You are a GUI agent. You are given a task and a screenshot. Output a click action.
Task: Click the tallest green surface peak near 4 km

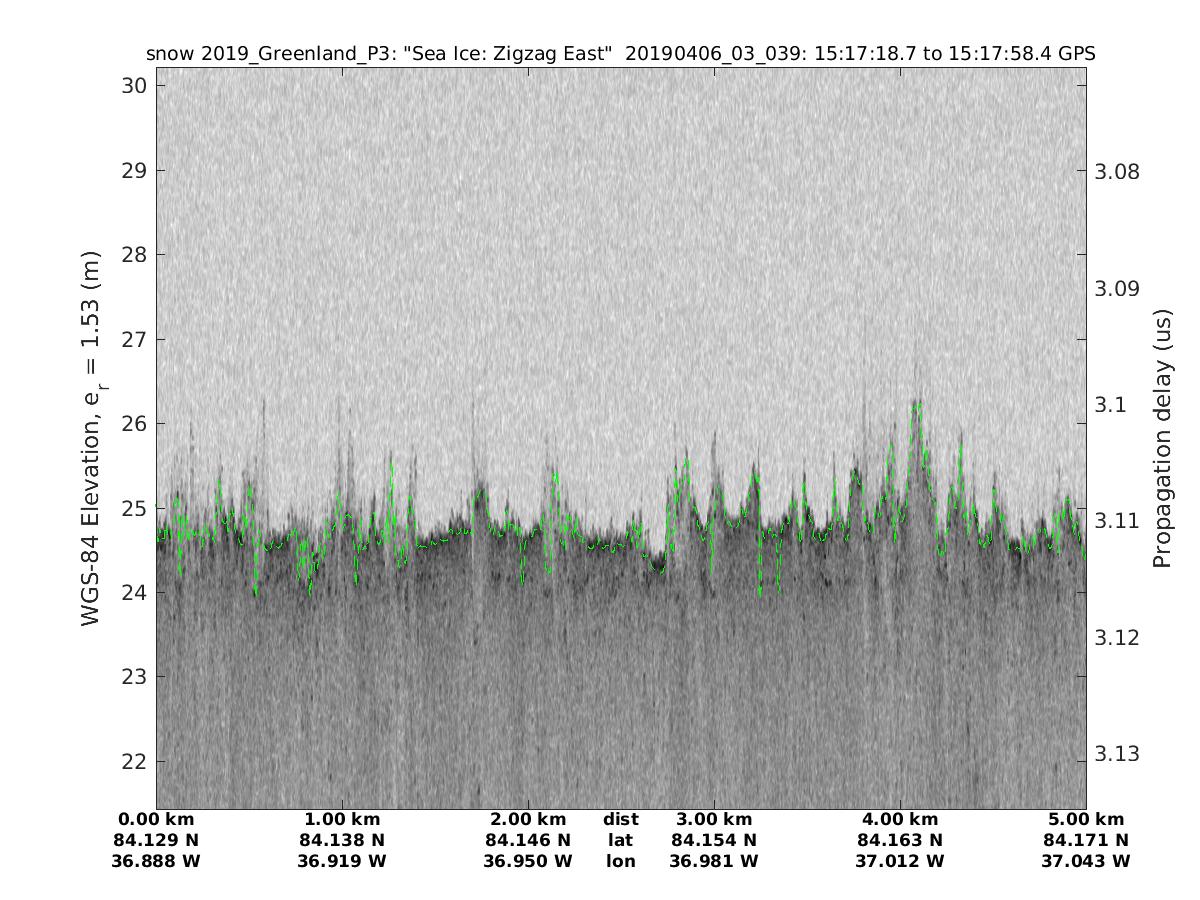[x=916, y=403]
